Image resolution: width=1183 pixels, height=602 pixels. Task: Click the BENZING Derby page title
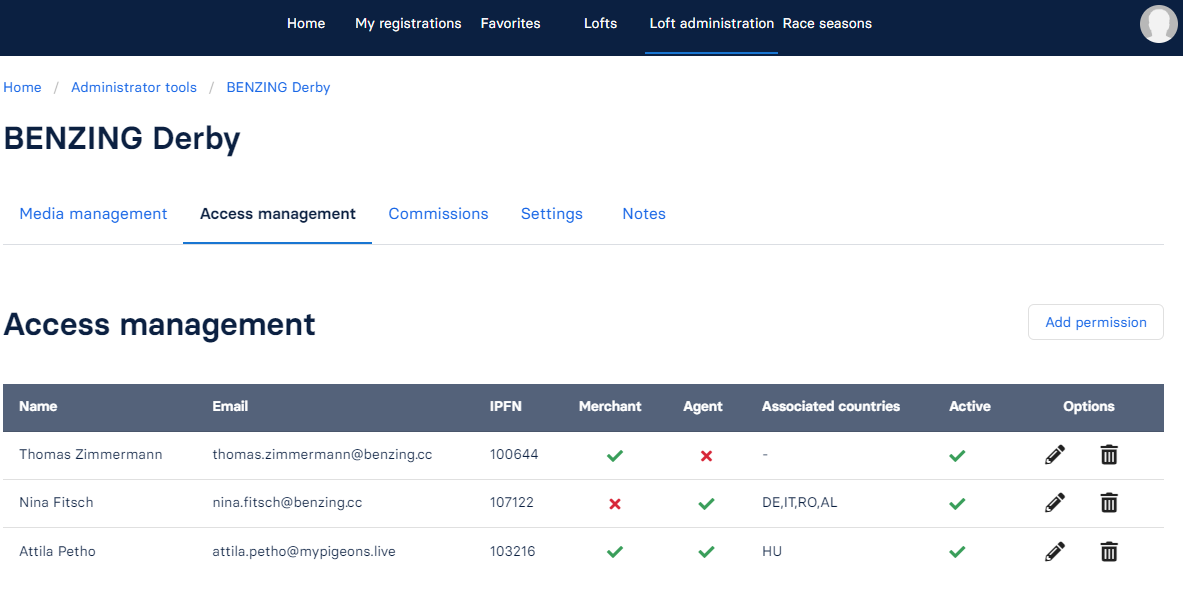point(122,140)
